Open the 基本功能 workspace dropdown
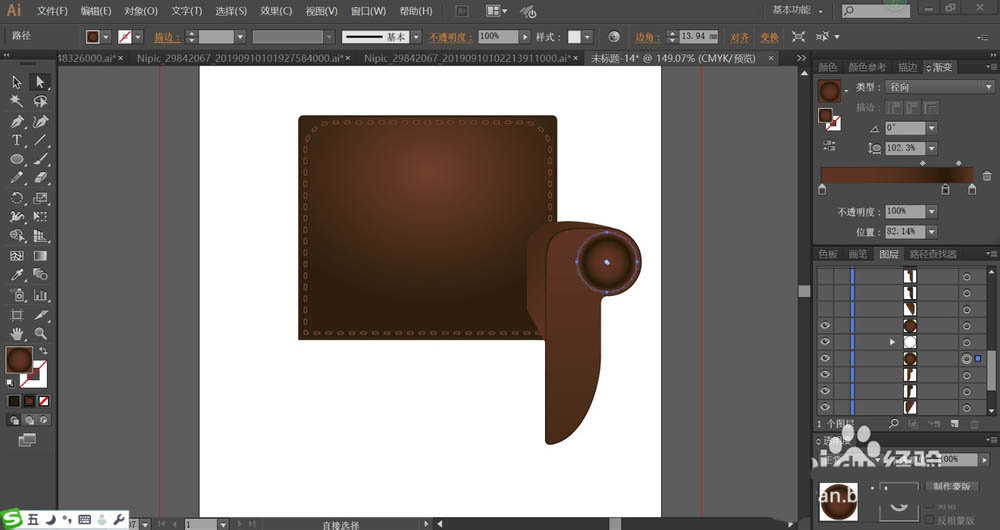Screen dimensions: 1000x530 tap(797, 10)
